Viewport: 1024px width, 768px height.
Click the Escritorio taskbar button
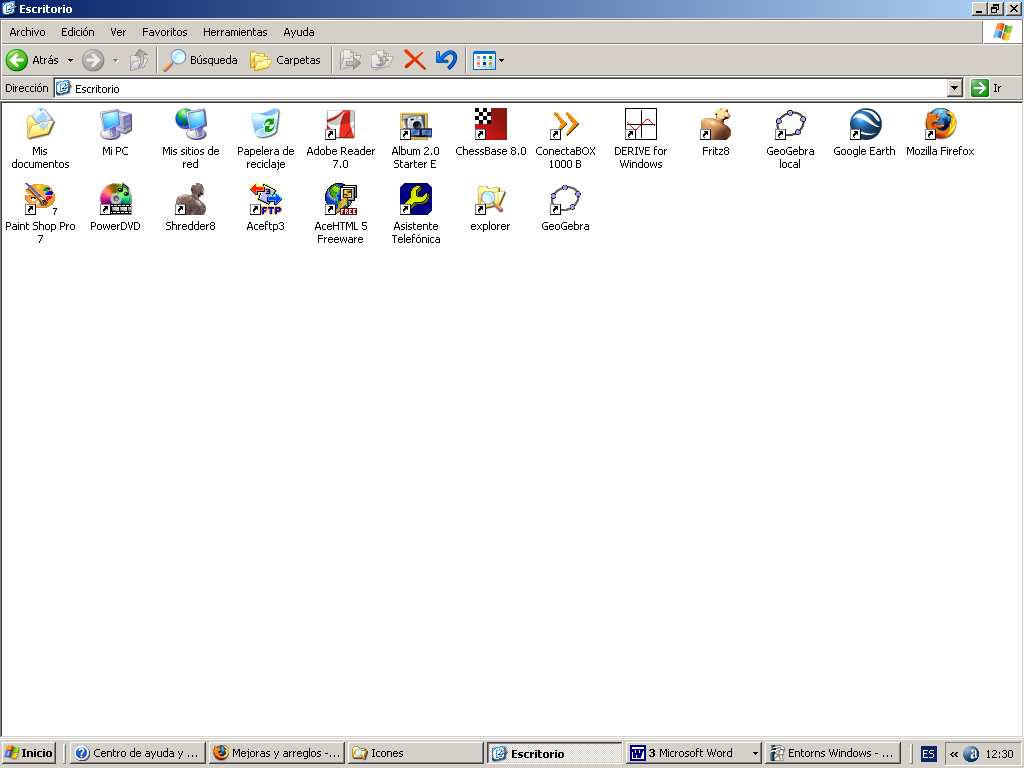[555, 753]
